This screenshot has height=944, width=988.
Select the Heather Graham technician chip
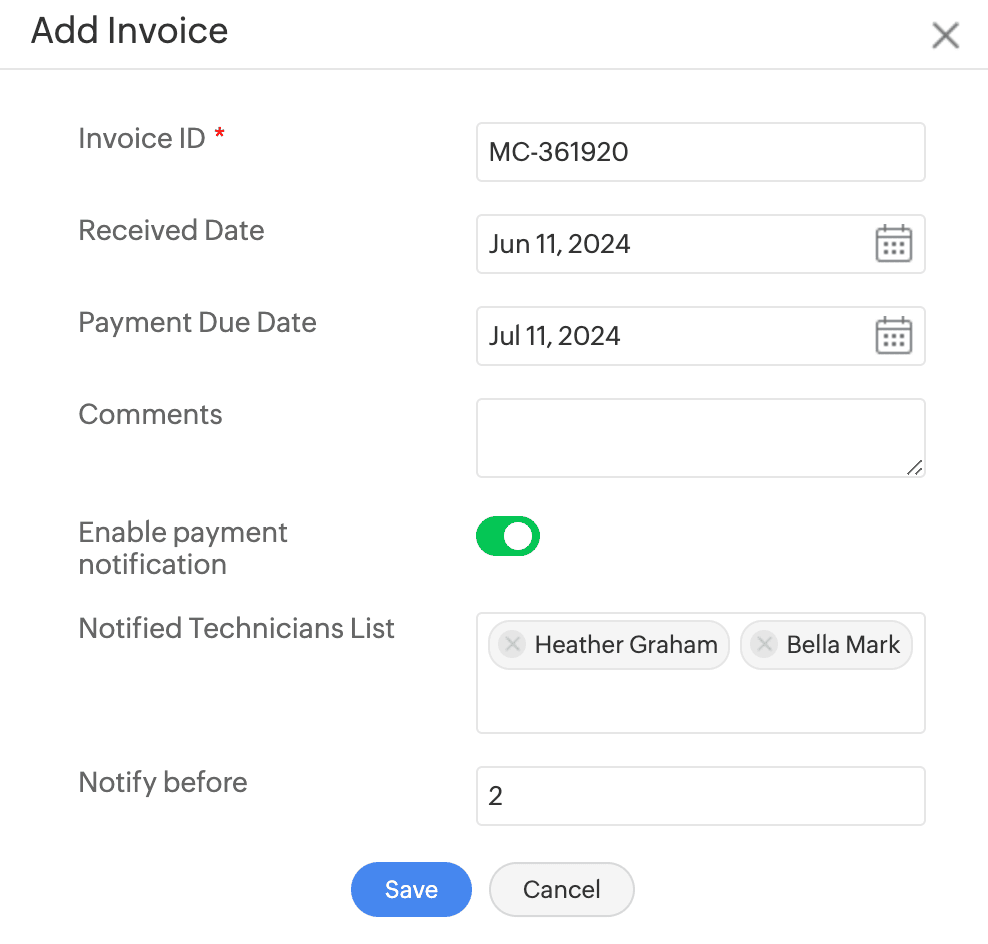(x=625, y=645)
